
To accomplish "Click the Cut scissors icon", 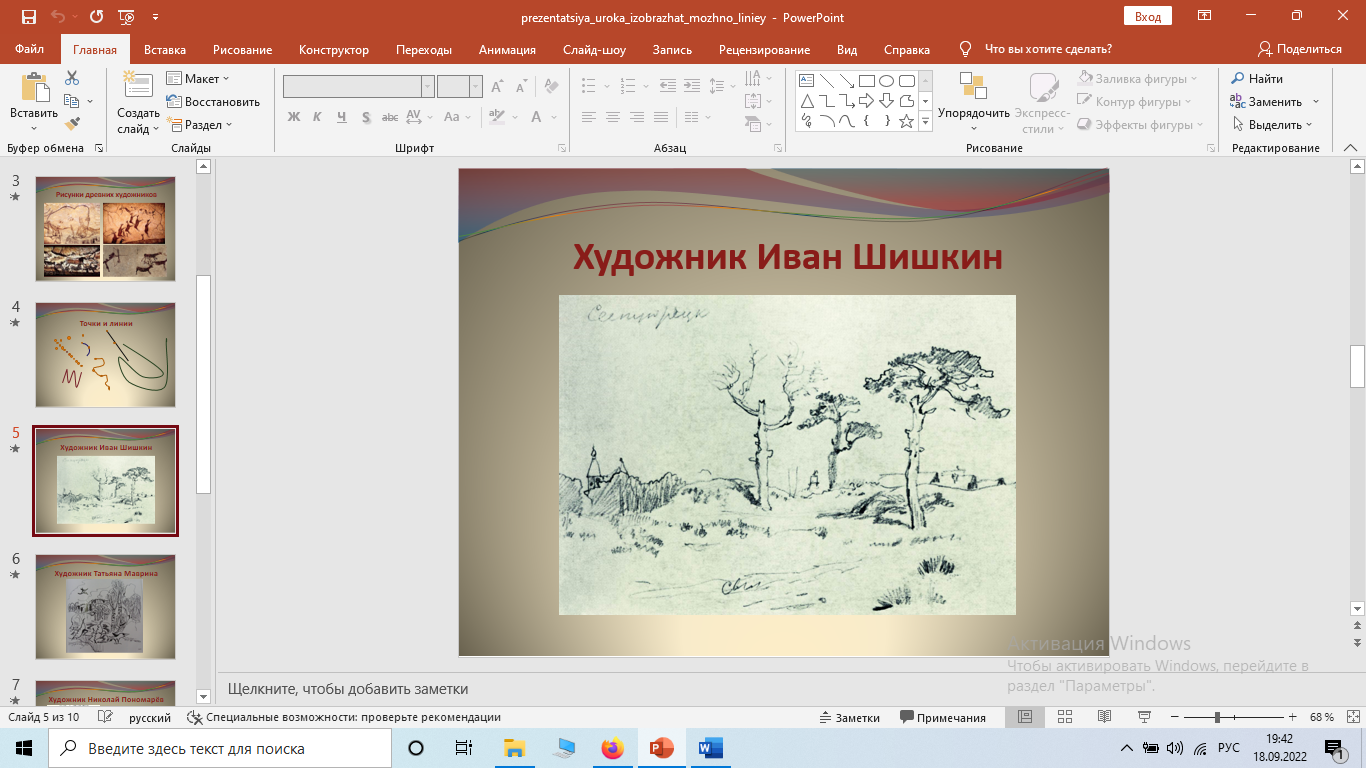I will 72,78.
